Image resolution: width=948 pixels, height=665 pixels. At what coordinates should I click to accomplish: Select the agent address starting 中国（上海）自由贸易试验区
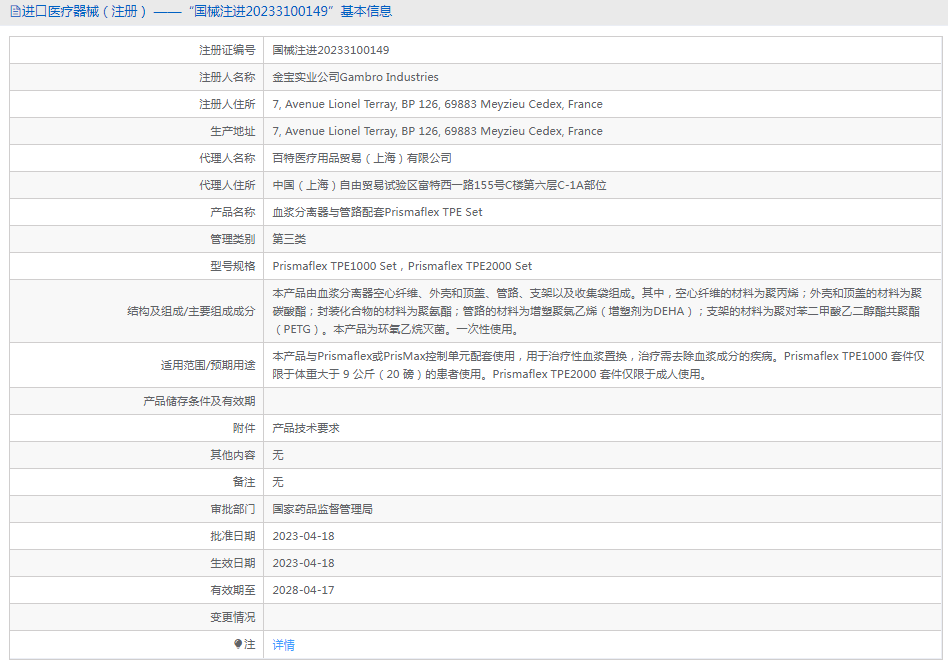(x=440, y=185)
